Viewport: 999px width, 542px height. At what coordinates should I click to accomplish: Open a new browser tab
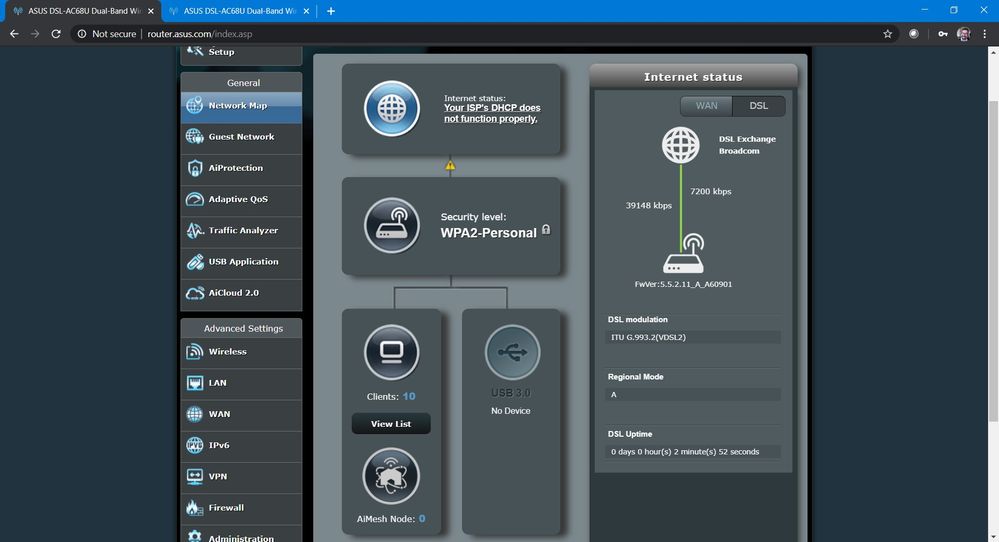click(331, 11)
